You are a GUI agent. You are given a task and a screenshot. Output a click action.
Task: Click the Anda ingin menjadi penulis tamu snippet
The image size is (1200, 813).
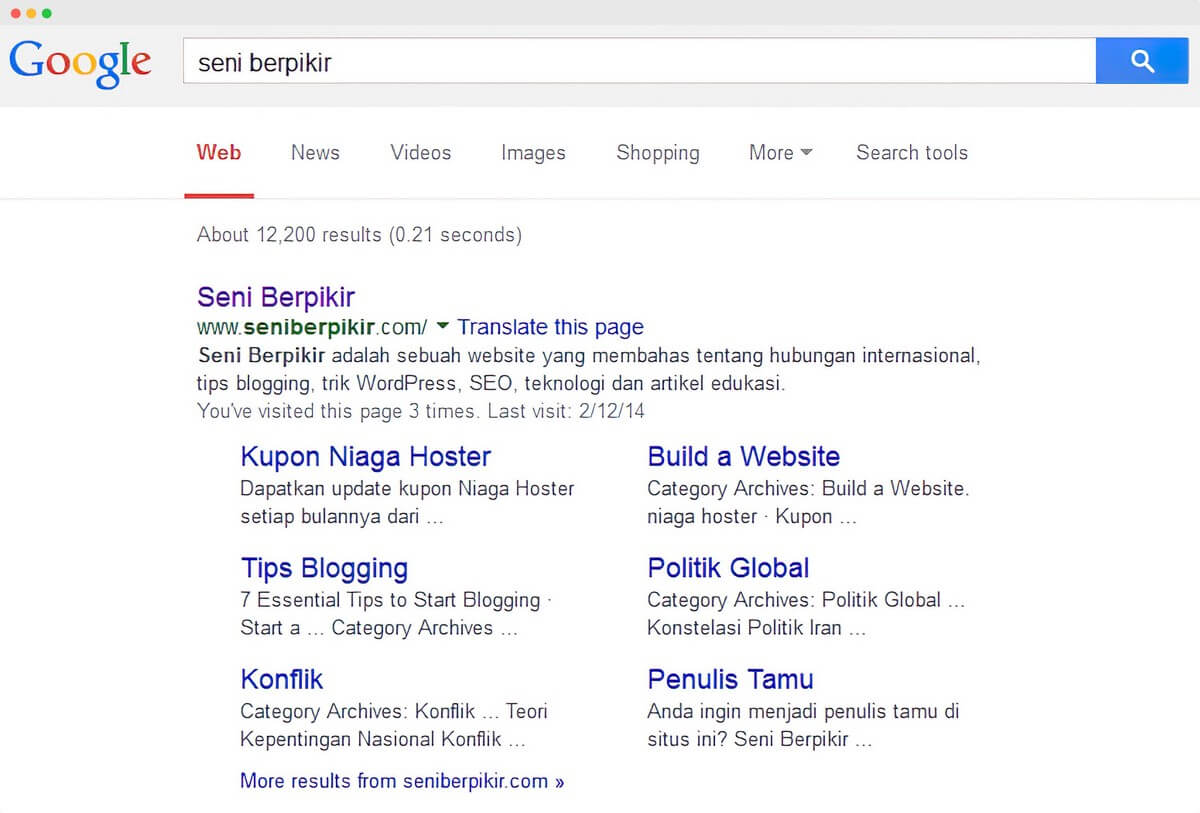(803, 726)
